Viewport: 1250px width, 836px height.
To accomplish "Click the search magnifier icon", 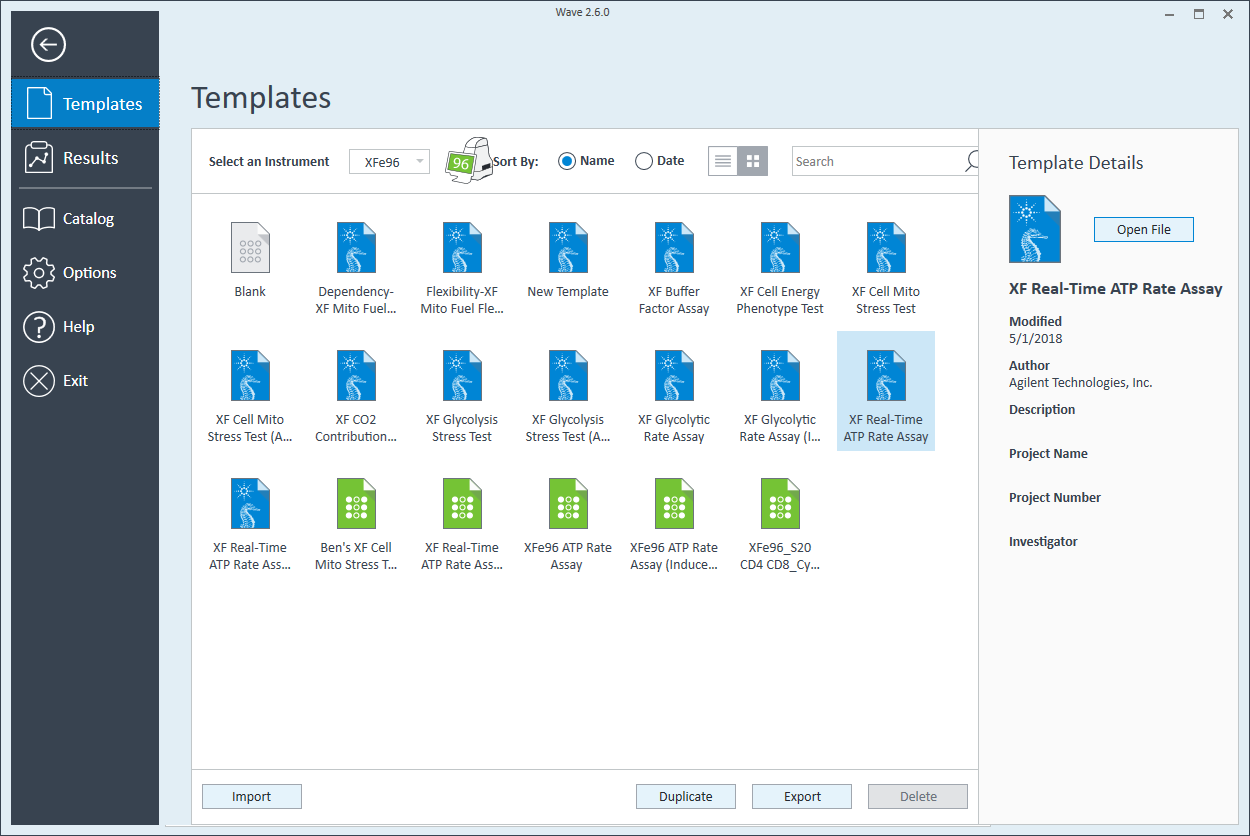I will click(971, 161).
